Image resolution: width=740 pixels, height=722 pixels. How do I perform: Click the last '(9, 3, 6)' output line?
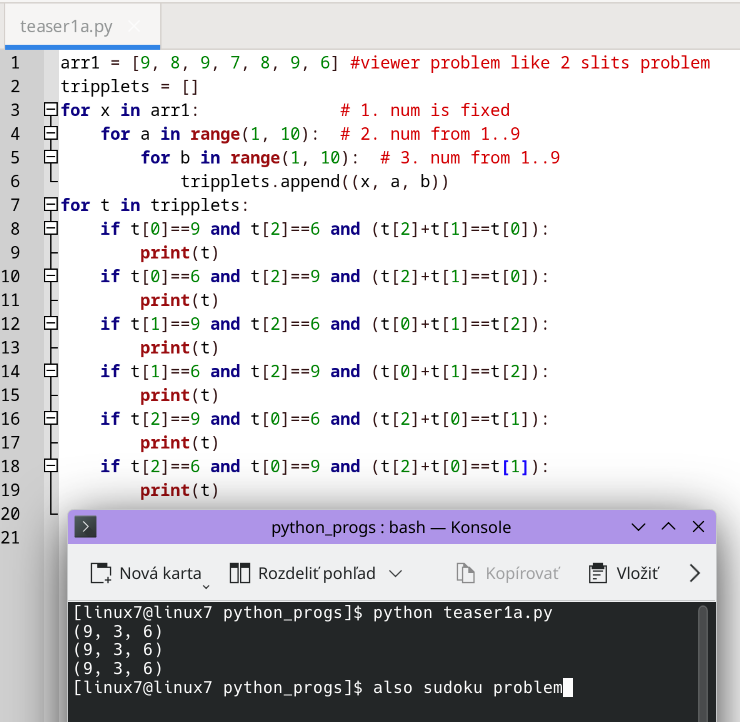[118, 669]
